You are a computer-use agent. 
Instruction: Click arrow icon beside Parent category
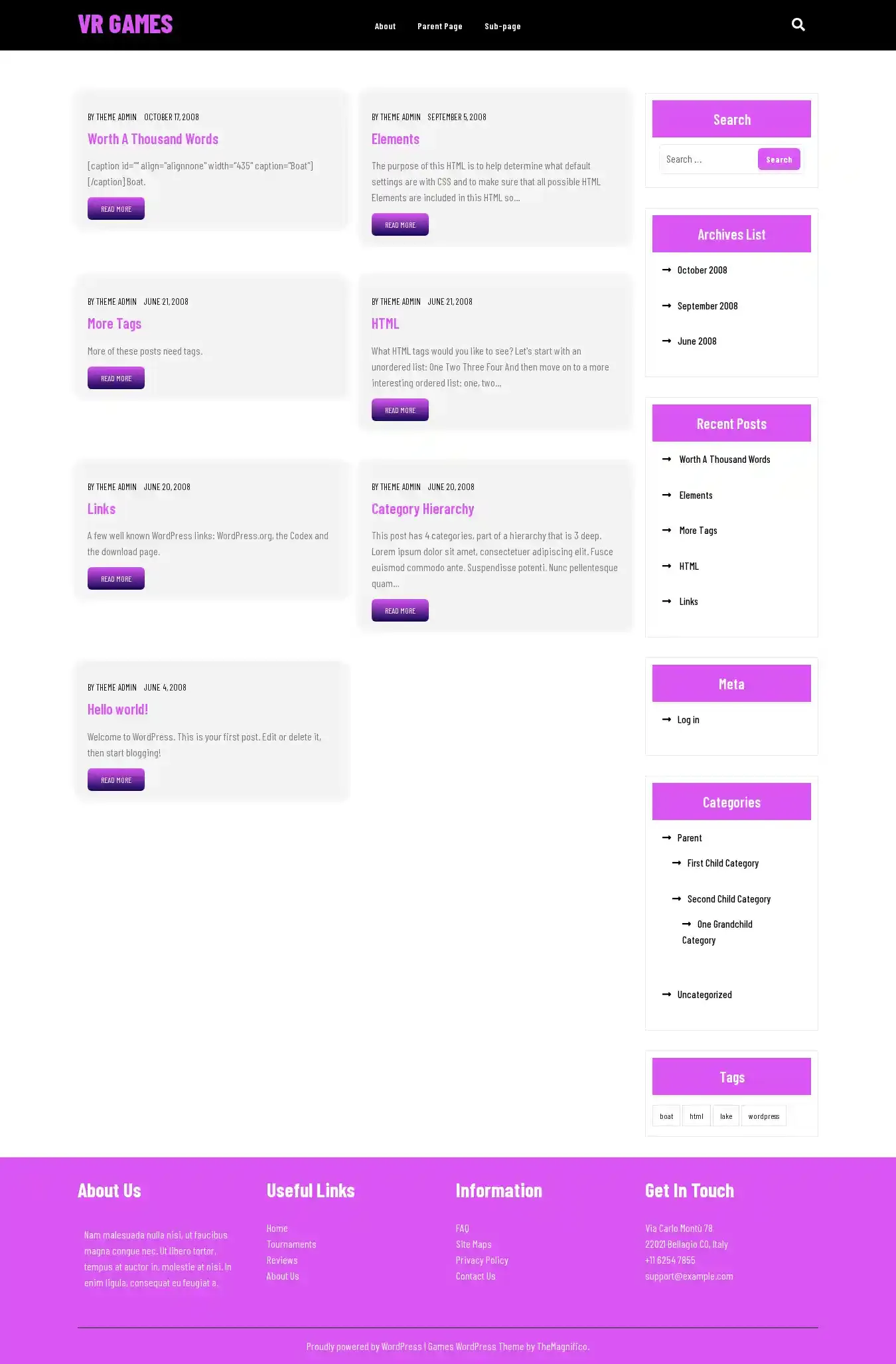666,837
